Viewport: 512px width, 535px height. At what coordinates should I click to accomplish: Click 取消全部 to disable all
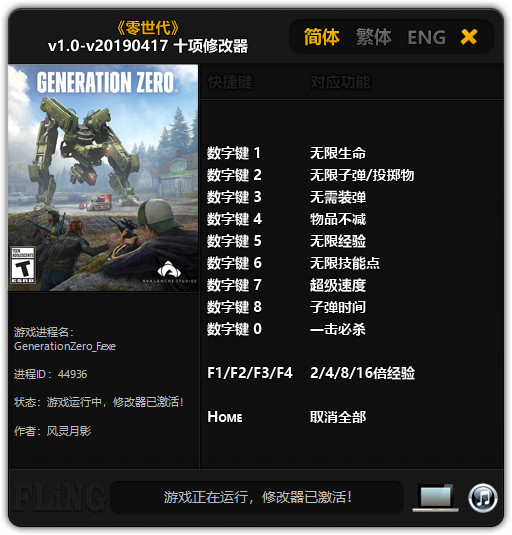point(338,417)
